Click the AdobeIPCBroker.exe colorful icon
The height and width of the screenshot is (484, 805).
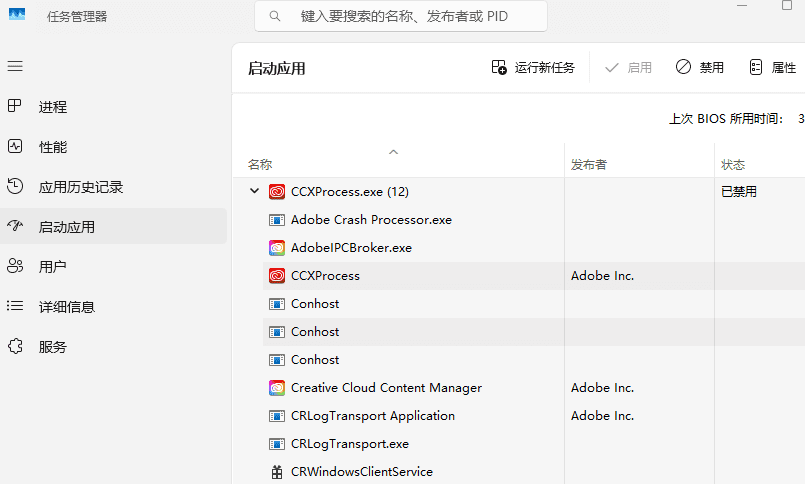[277, 248]
